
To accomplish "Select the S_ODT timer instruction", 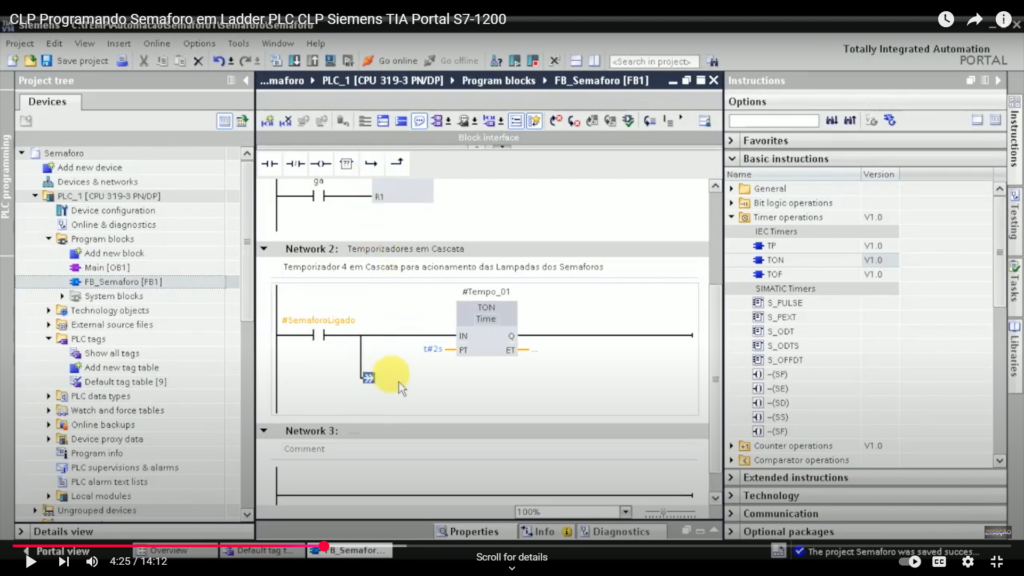I will coord(780,331).
